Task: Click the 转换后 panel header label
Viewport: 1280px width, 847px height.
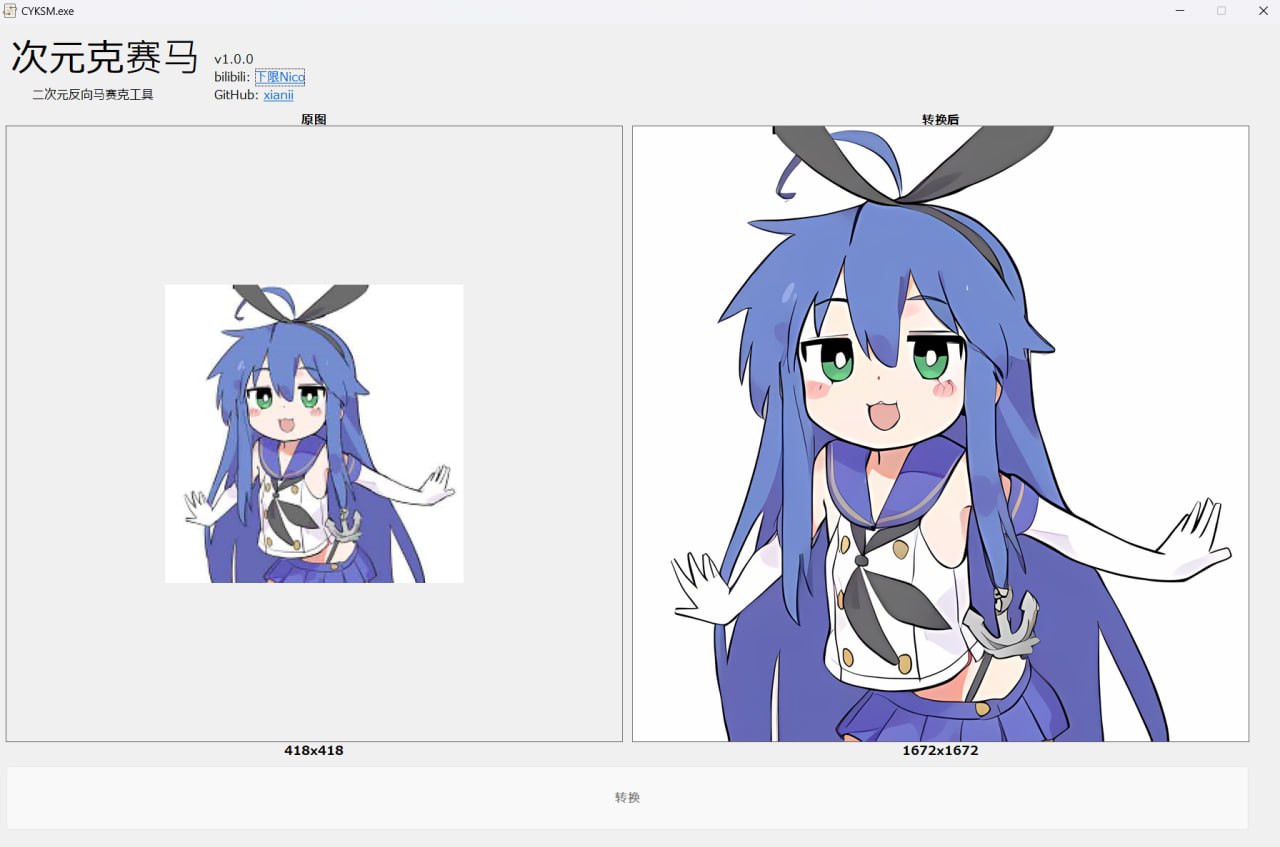Action: pyautogui.click(x=940, y=119)
